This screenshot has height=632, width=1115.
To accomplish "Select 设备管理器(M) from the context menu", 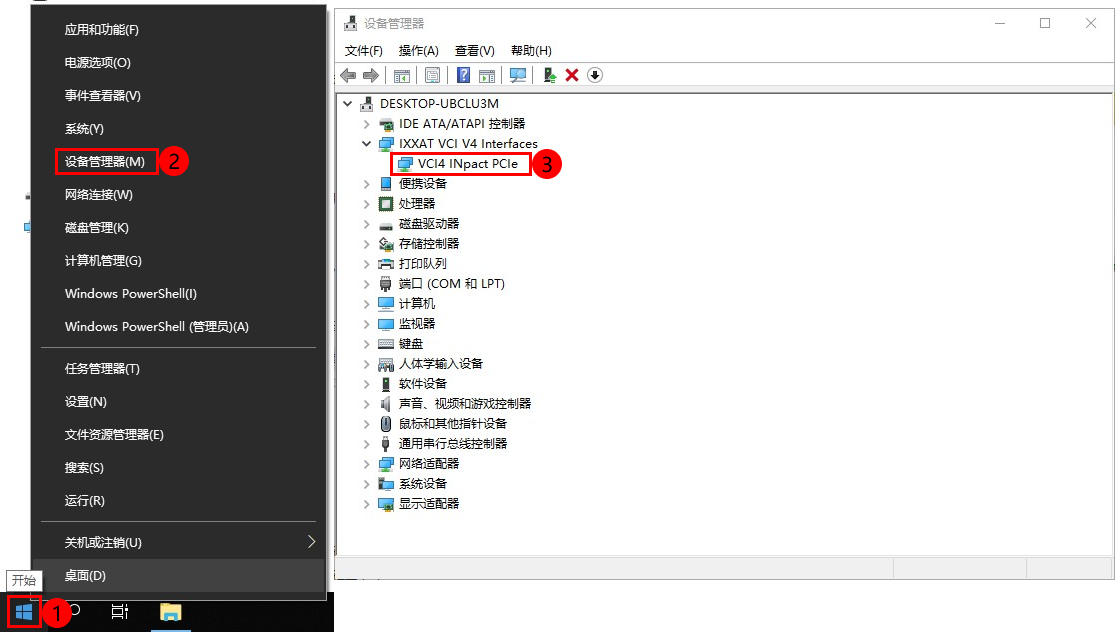I will (105, 161).
